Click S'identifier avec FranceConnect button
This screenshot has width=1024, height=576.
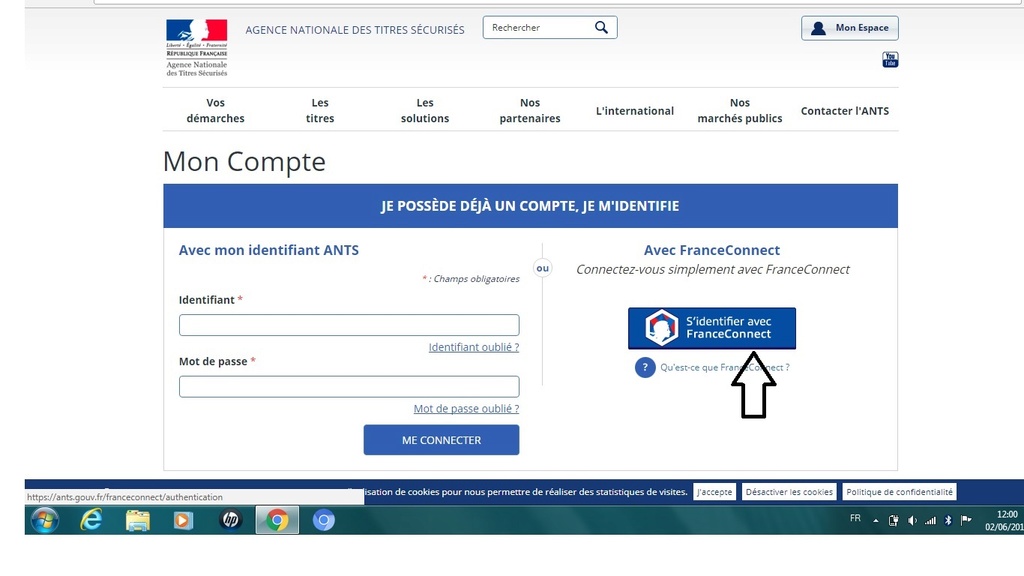(x=712, y=328)
